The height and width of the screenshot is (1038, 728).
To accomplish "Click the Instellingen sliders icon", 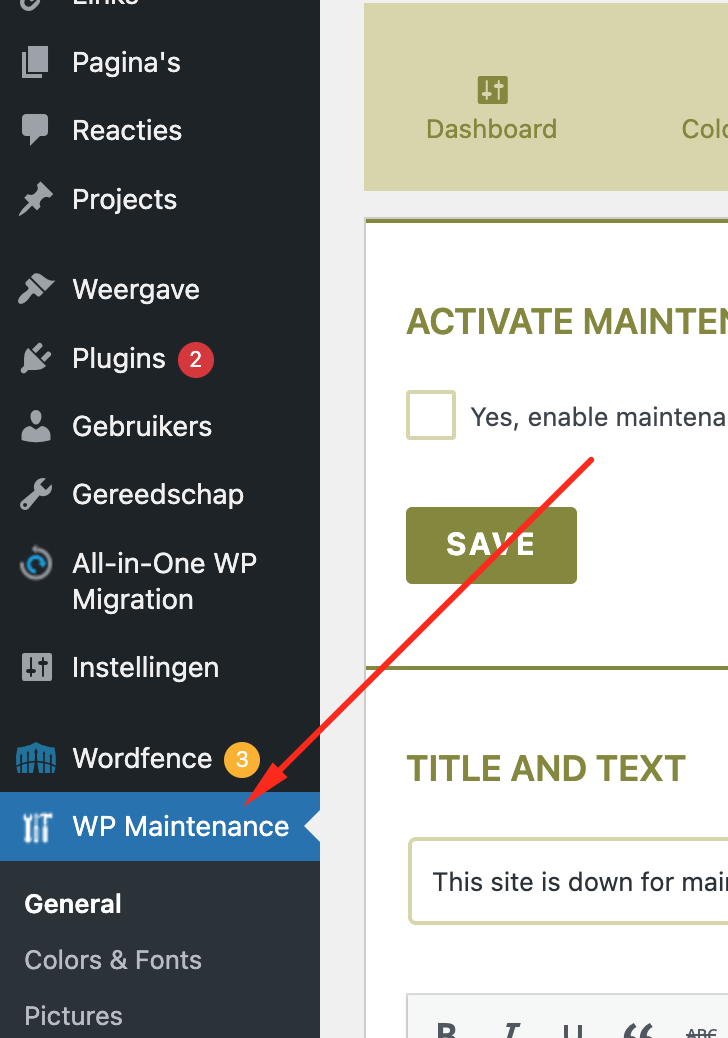I will [35, 667].
